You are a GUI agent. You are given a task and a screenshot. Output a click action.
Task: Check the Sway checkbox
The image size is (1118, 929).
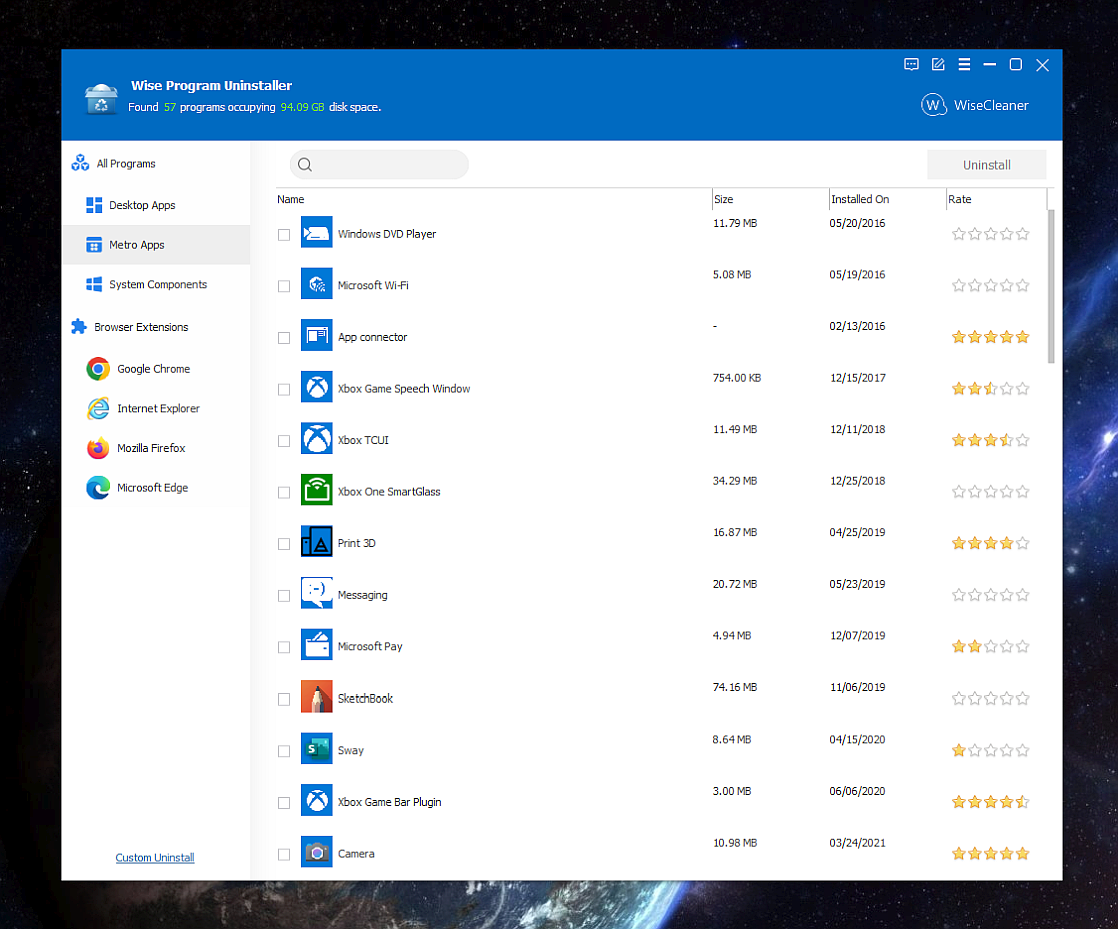pos(284,751)
